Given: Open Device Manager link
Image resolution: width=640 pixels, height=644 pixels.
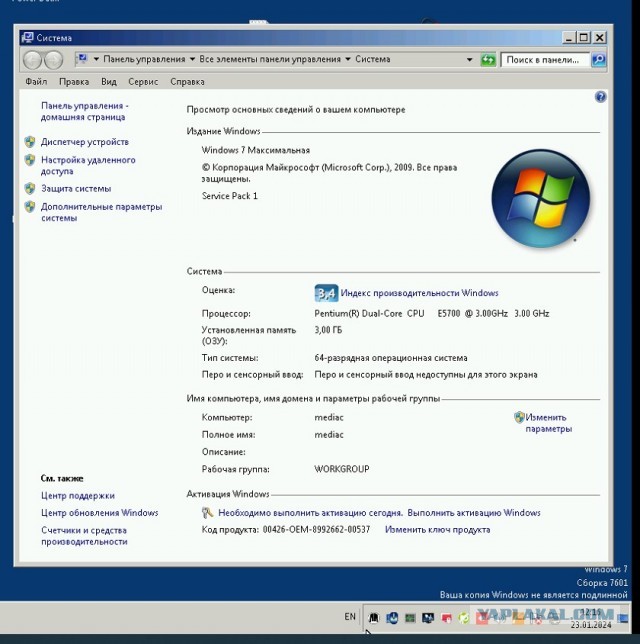Looking at the screenshot, I should pyautogui.click(x=85, y=142).
